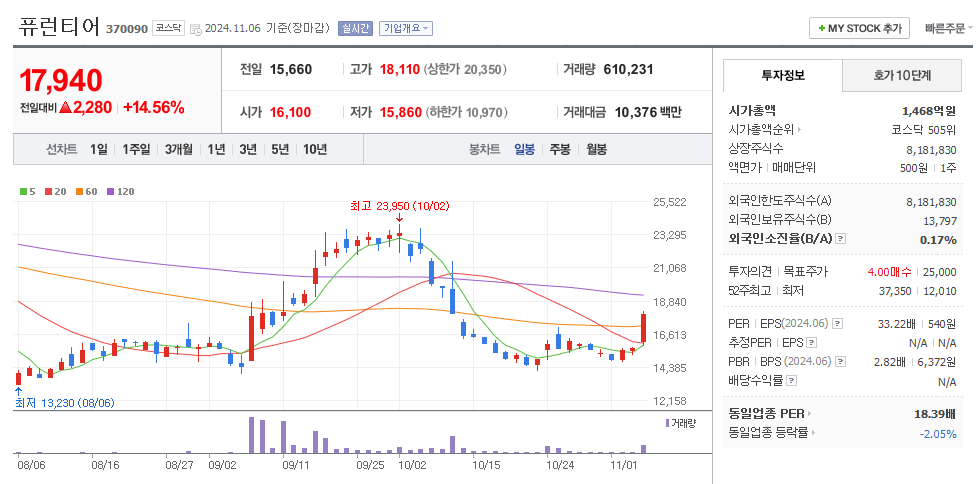Open the help icon beside 배당수익률

click(791, 380)
